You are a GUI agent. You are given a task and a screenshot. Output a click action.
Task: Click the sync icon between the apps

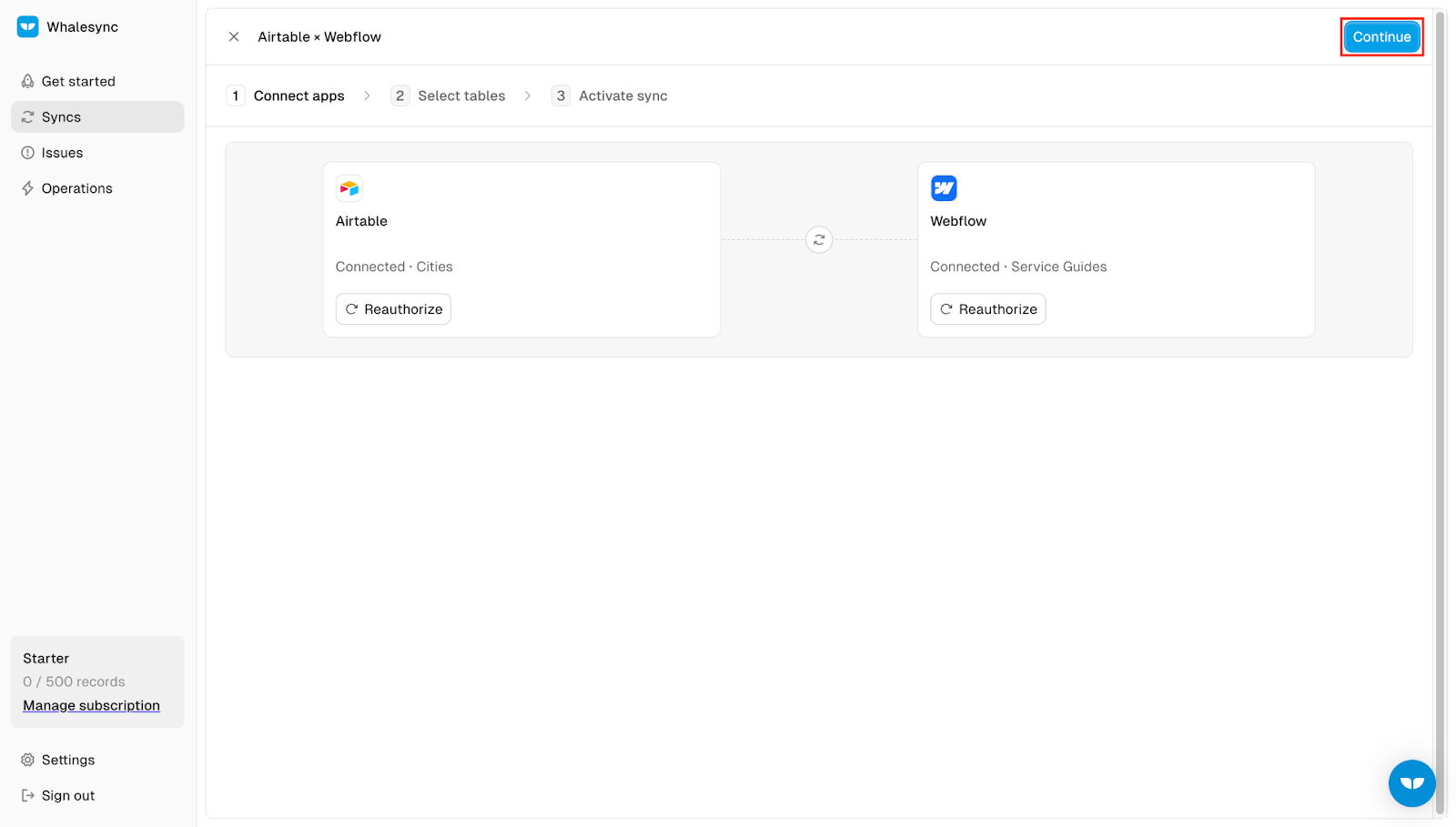(x=819, y=239)
